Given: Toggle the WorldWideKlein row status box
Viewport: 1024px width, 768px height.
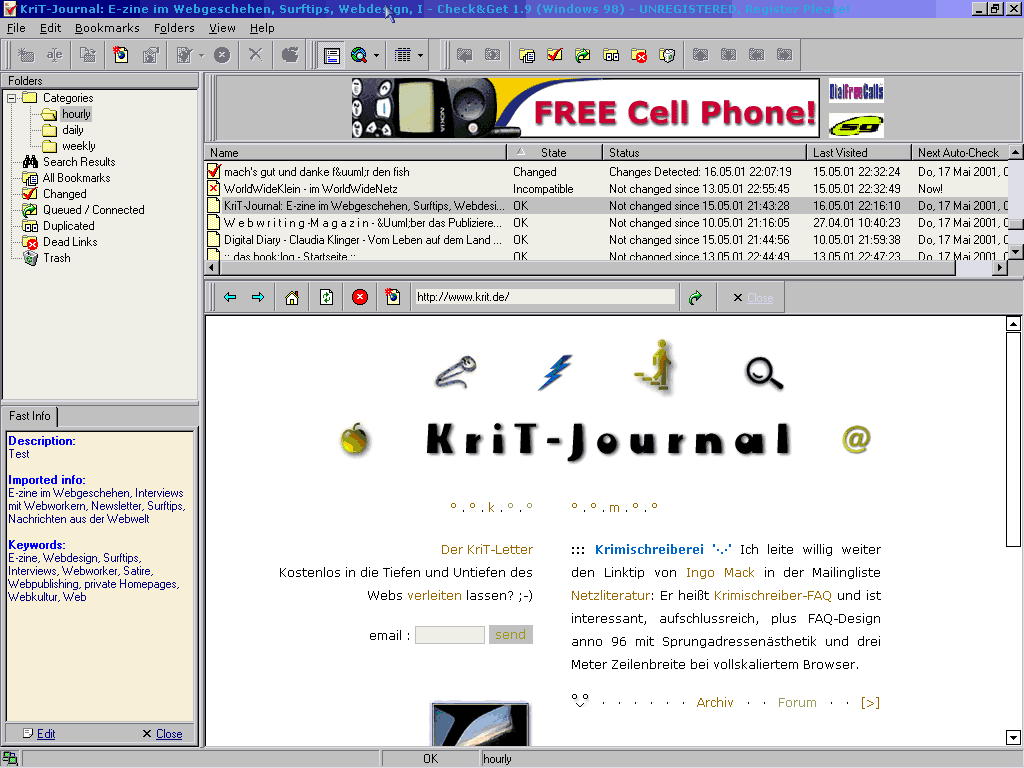Looking at the screenshot, I should (214, 189).
